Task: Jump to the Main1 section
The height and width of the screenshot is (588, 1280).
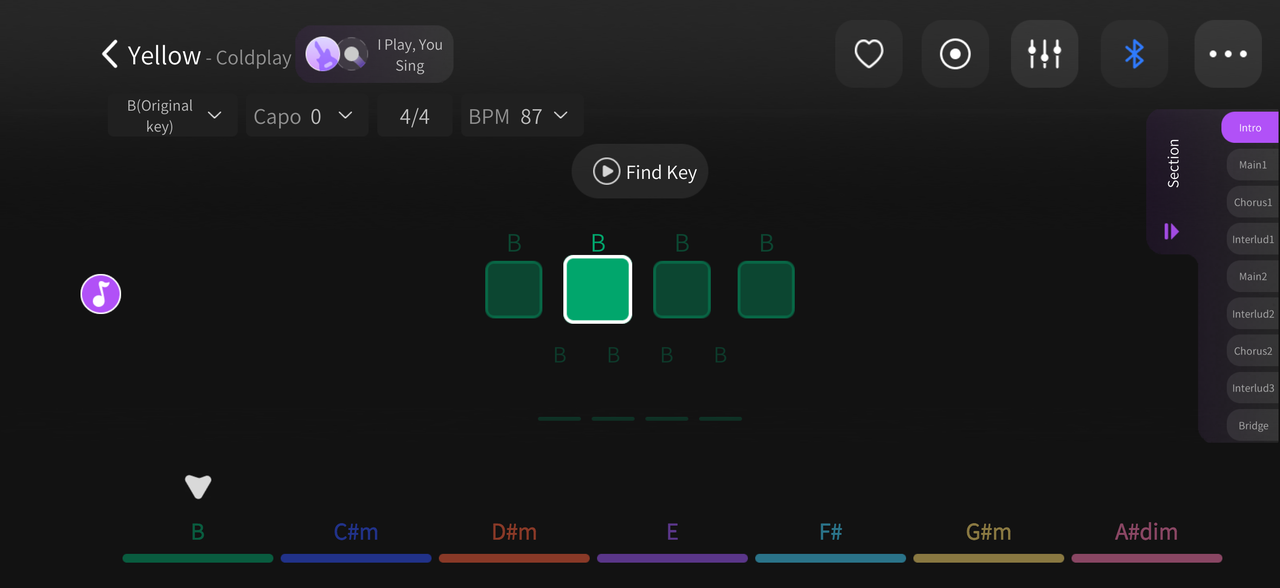Action: point(1253,165)
